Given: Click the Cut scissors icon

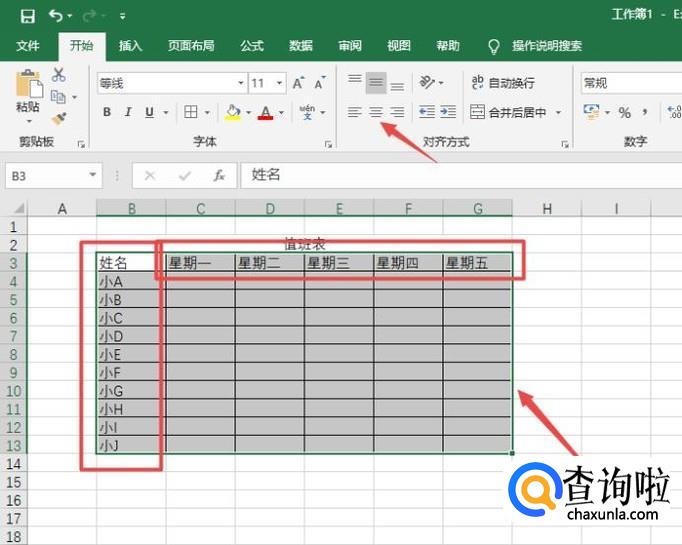Looking at the screenshot, I should [x=58, y=75].
